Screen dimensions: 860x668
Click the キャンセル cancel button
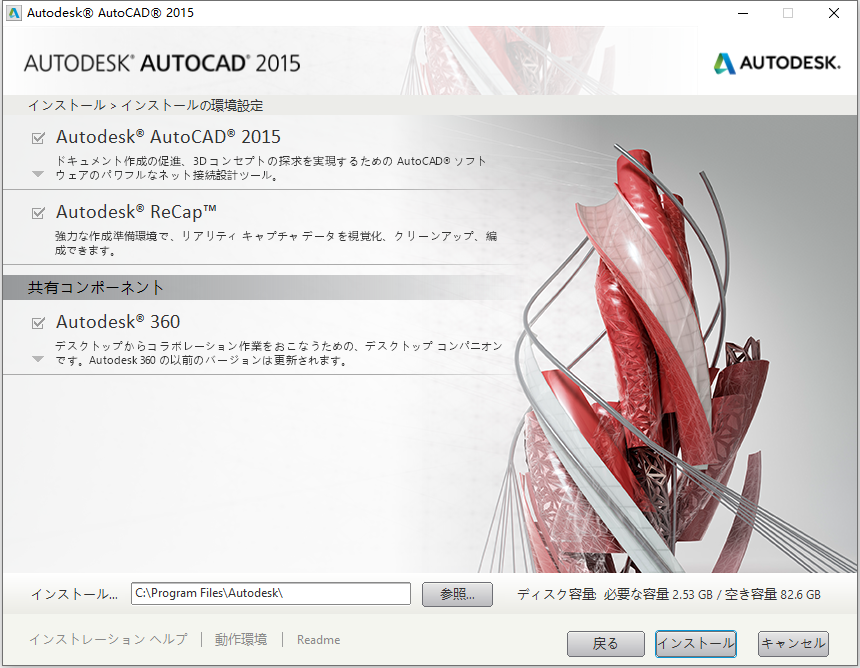[793, 643]
